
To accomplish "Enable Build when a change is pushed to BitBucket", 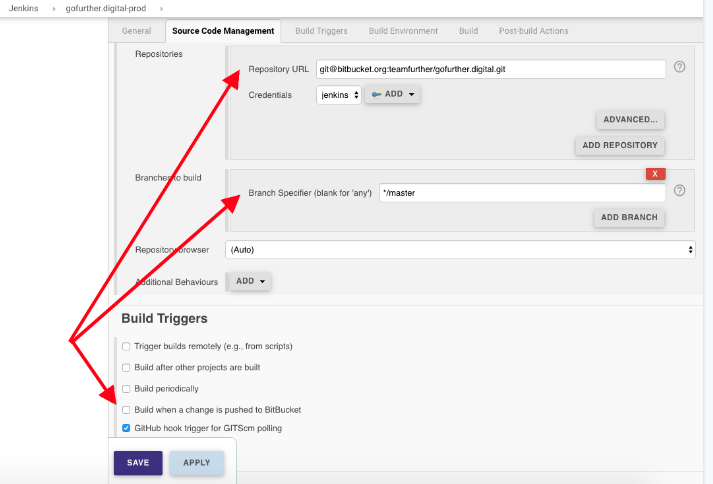I will [x=126, y=410].
